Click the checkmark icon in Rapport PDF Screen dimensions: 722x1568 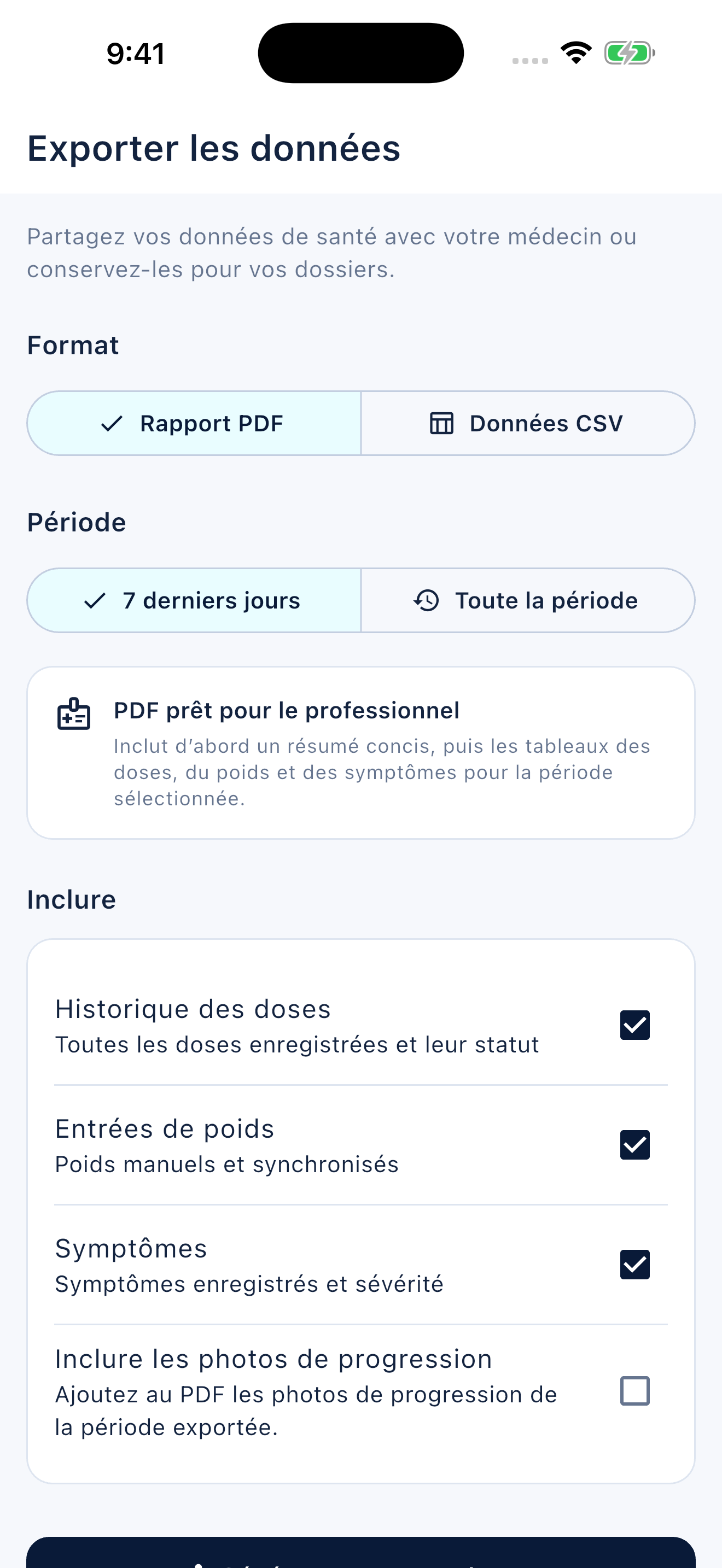[x=112, y=424]
